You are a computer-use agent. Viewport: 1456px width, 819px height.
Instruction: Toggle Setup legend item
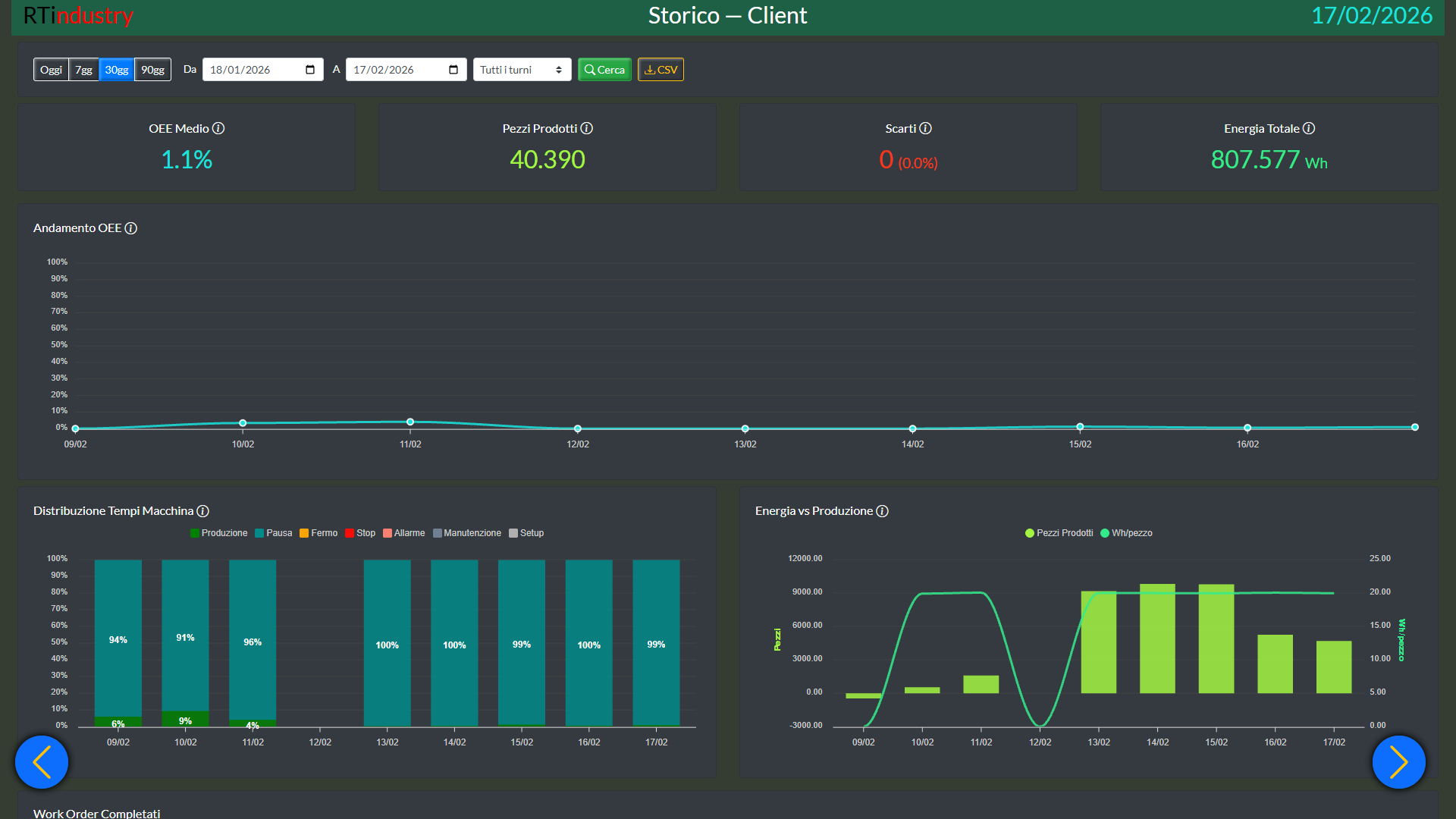coord(526,533)
